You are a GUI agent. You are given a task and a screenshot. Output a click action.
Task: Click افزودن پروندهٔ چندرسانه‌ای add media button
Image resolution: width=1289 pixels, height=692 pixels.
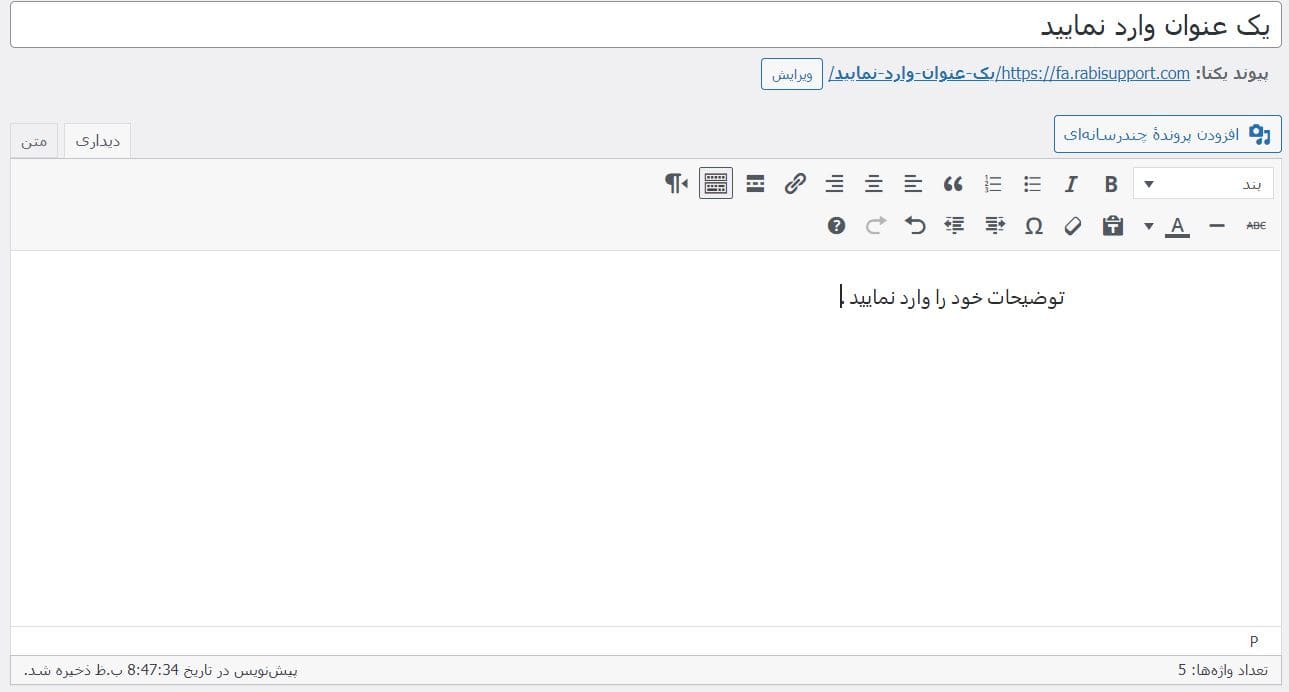[x=1167, y=134]
